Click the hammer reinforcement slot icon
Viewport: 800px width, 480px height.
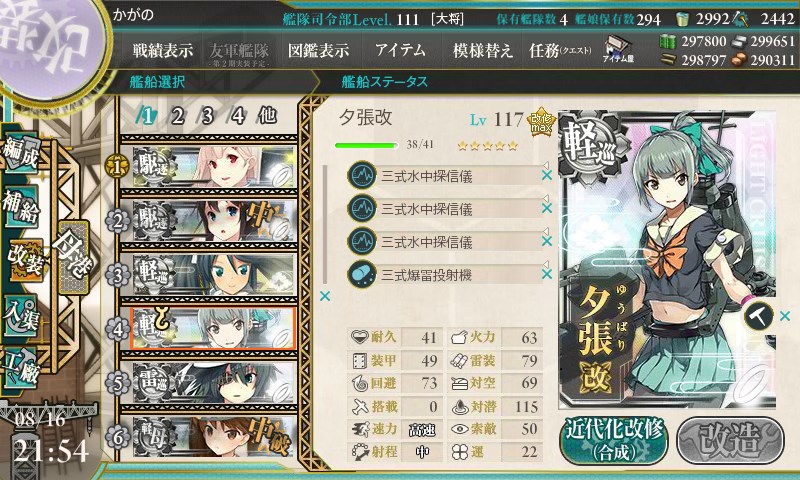758,317
